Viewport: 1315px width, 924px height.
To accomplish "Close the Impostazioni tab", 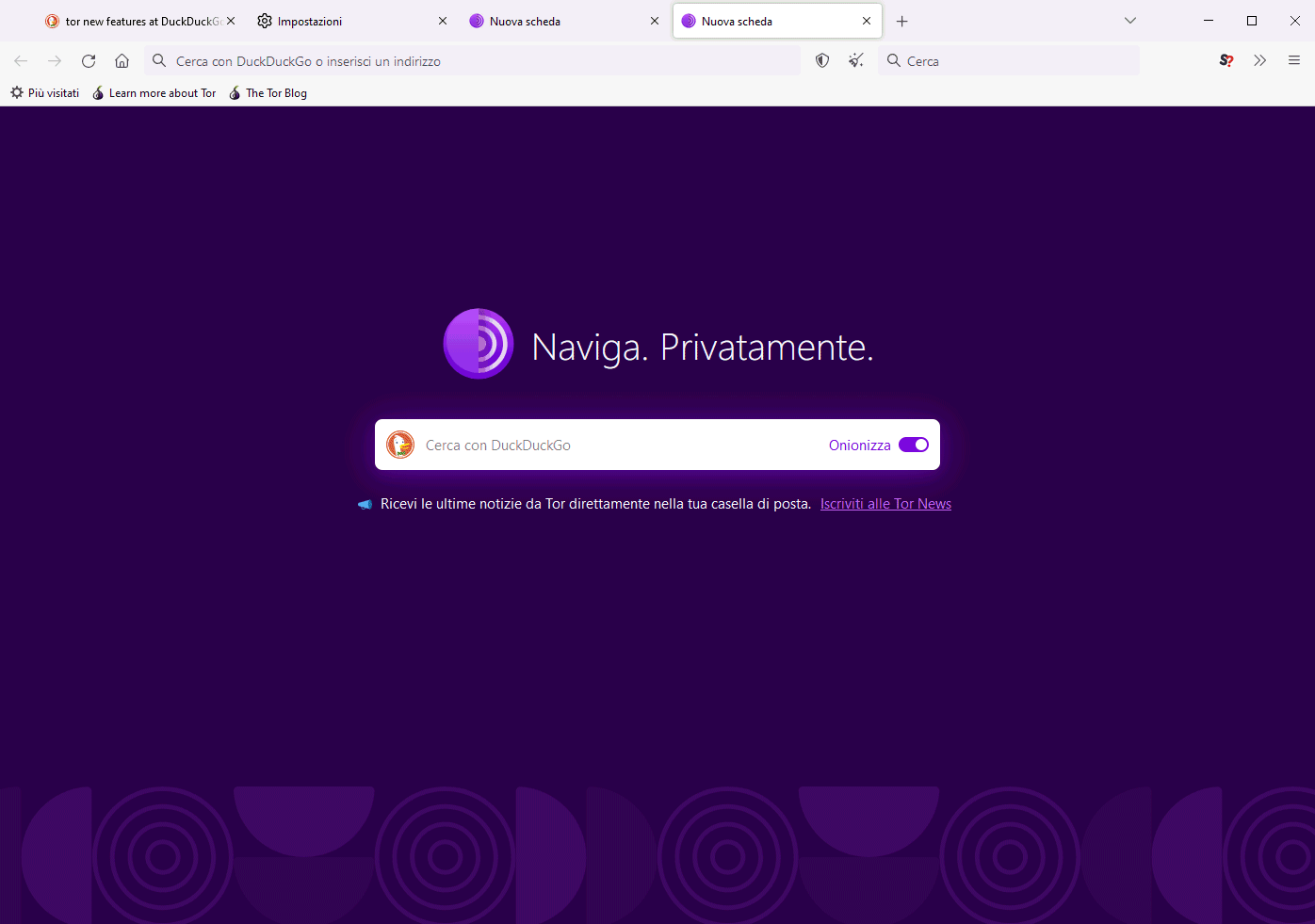I will click(x=443, y=21).
